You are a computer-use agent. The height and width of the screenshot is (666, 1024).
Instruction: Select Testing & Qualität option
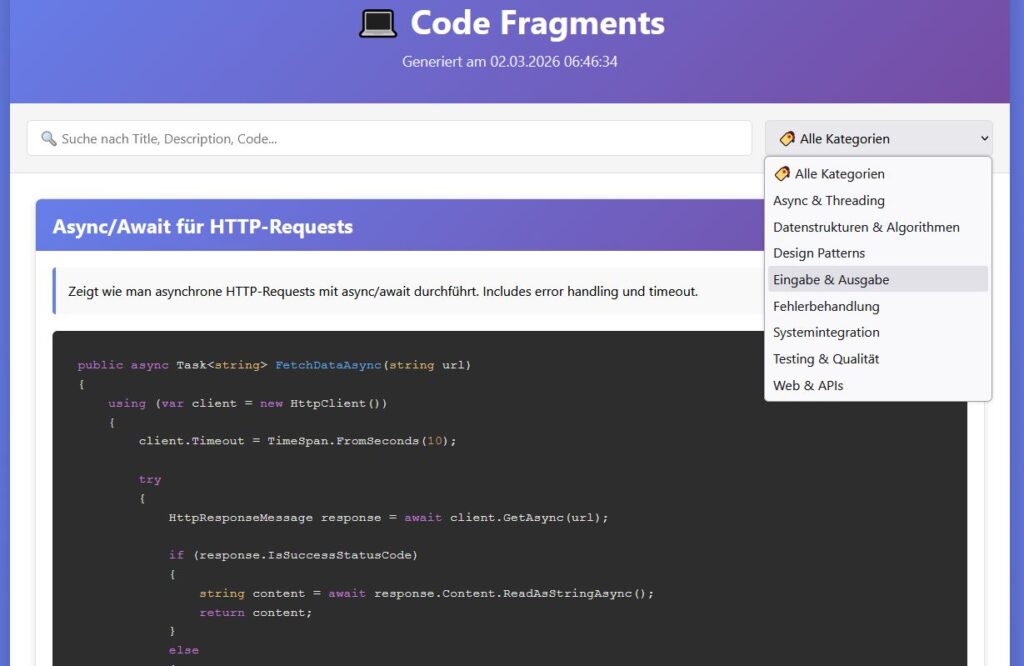(826, 359)
